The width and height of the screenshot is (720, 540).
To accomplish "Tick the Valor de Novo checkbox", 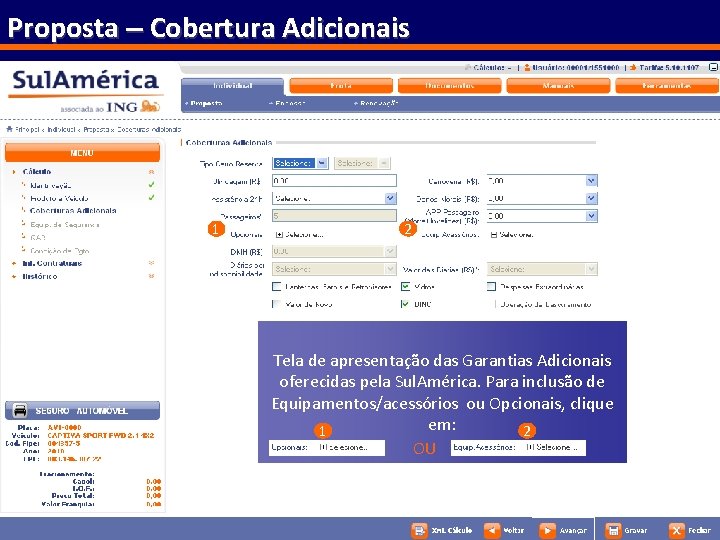I will click(x=276, y=304).
